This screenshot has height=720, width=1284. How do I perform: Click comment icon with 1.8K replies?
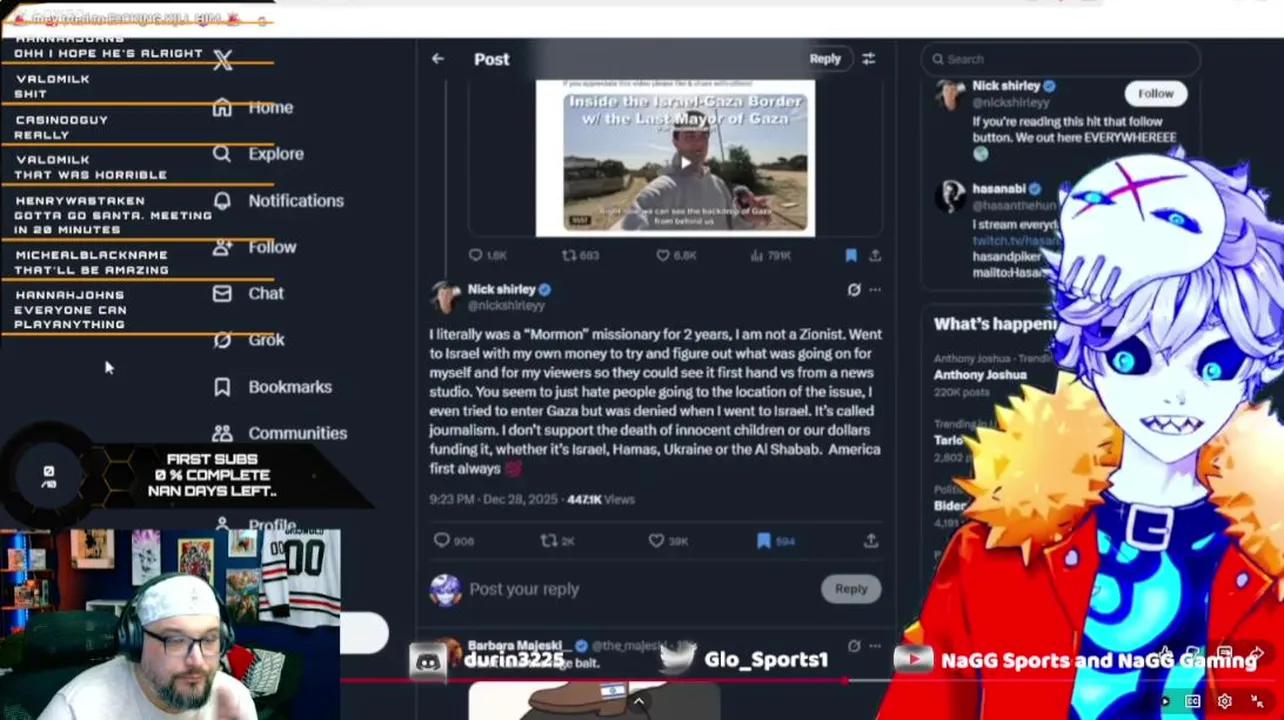click(x=476, y=256)
